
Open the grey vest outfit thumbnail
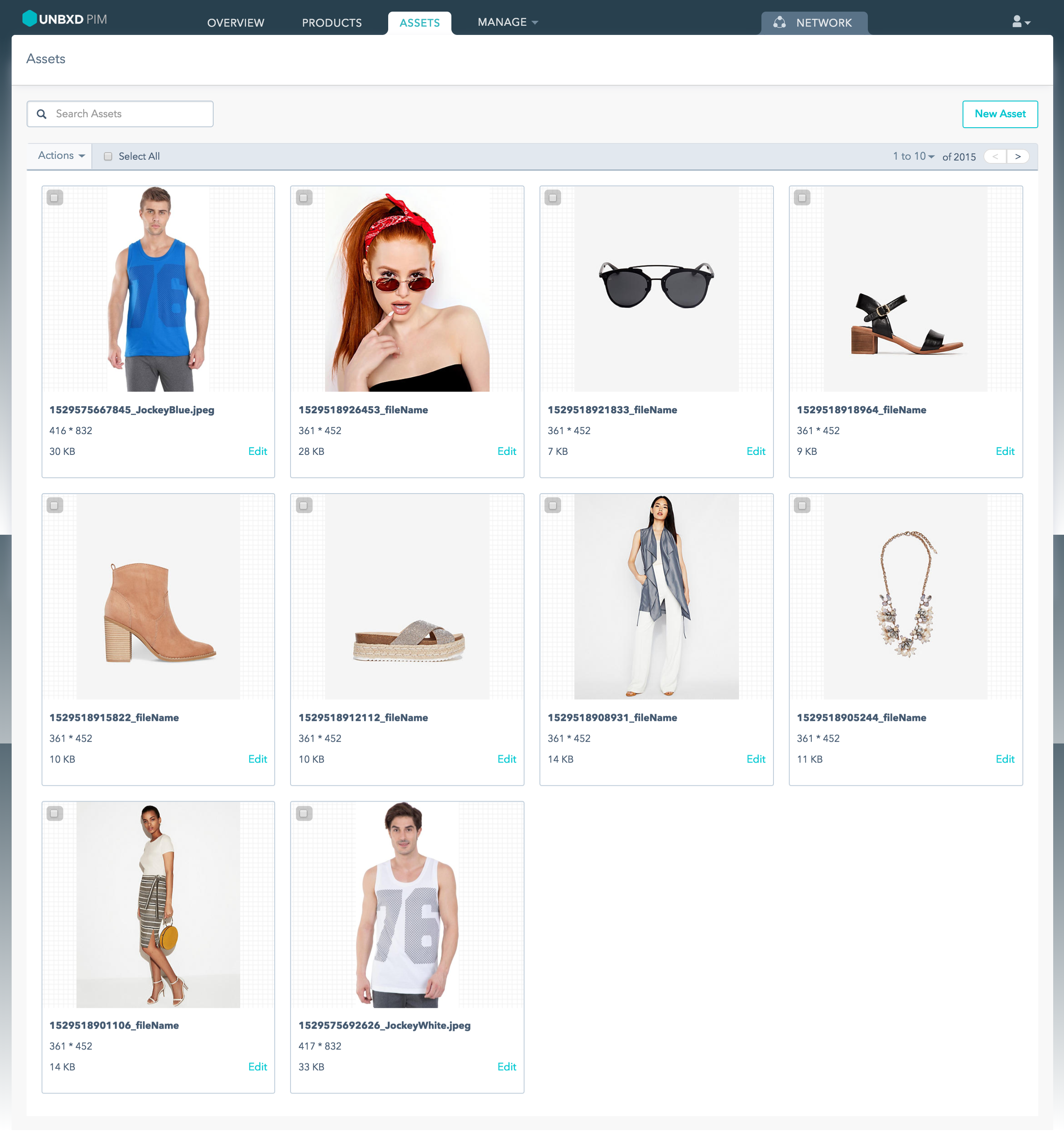656,597
